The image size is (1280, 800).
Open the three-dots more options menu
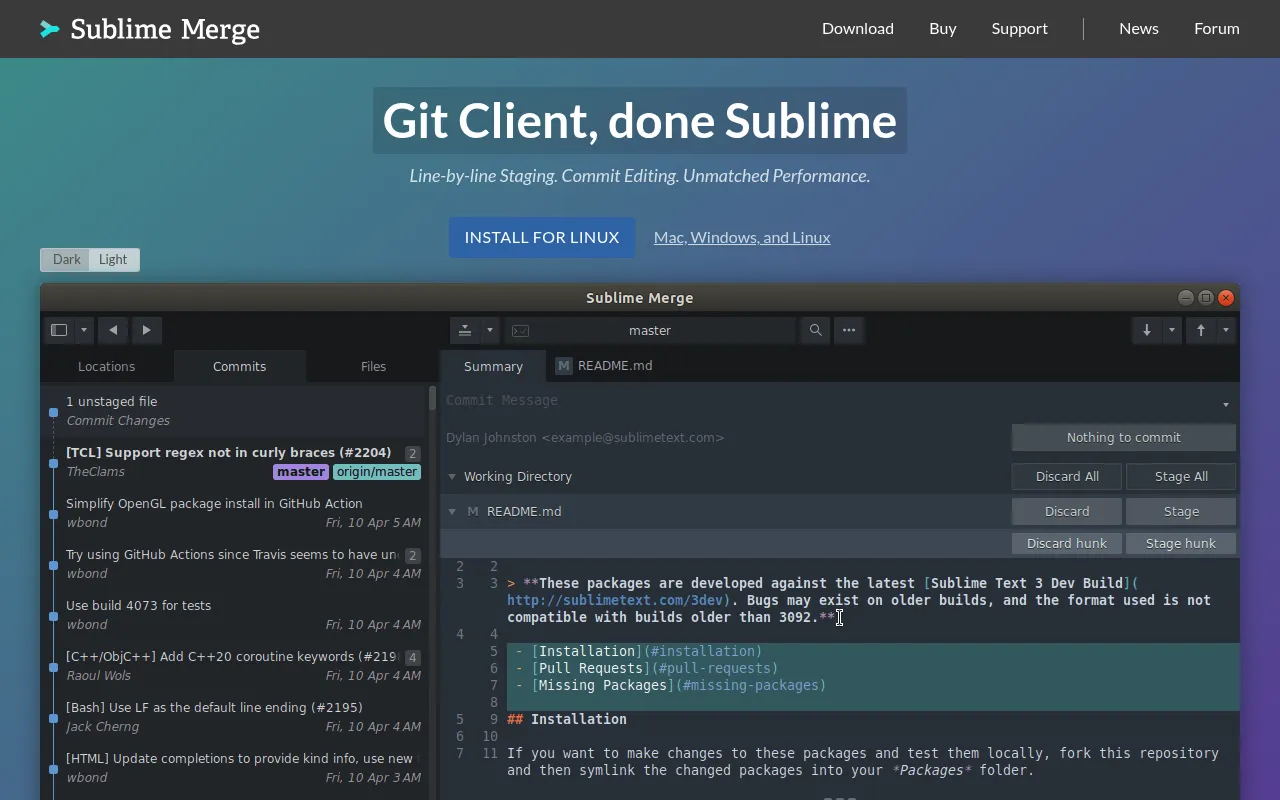(849, 330)
